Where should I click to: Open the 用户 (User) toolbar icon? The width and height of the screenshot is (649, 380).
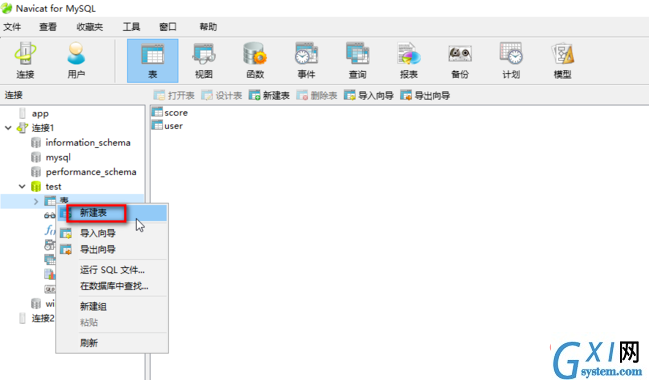tap(76, 60)
